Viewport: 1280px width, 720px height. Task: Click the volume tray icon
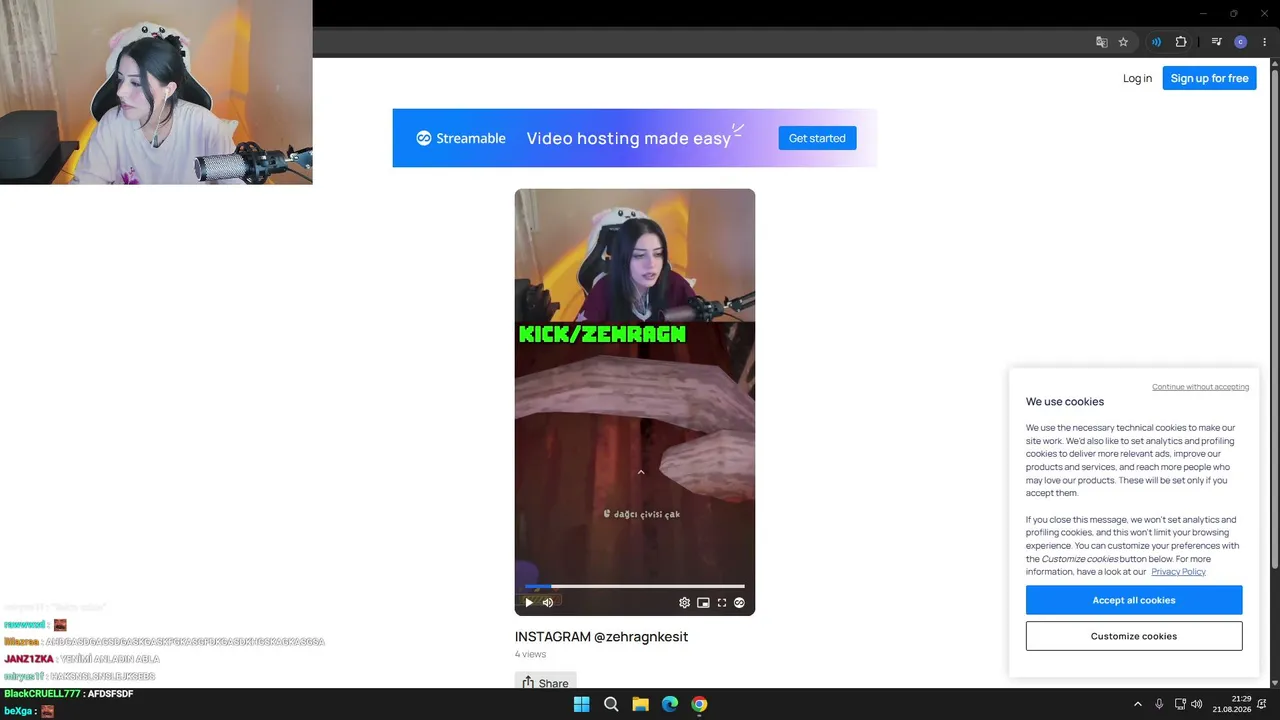tap(1197, 704)
